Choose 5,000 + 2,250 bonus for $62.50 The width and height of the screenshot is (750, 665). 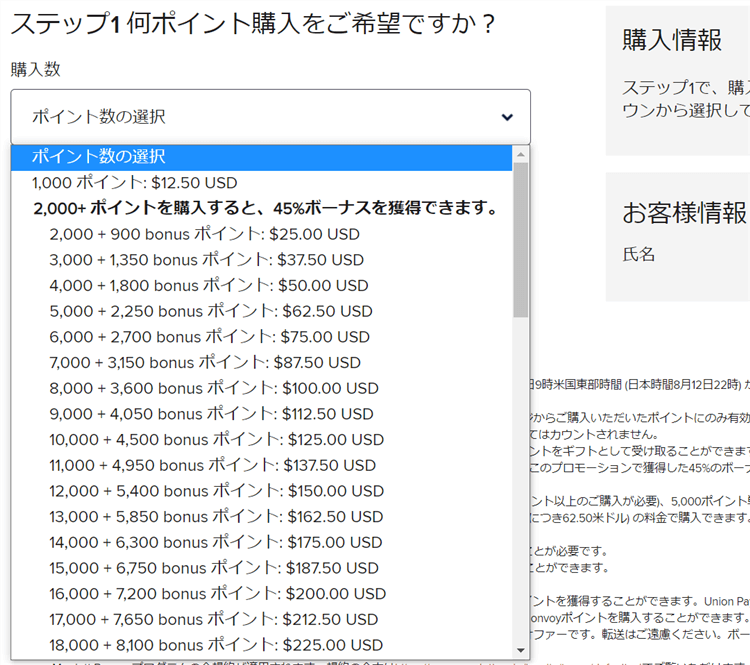pos(210,311)
